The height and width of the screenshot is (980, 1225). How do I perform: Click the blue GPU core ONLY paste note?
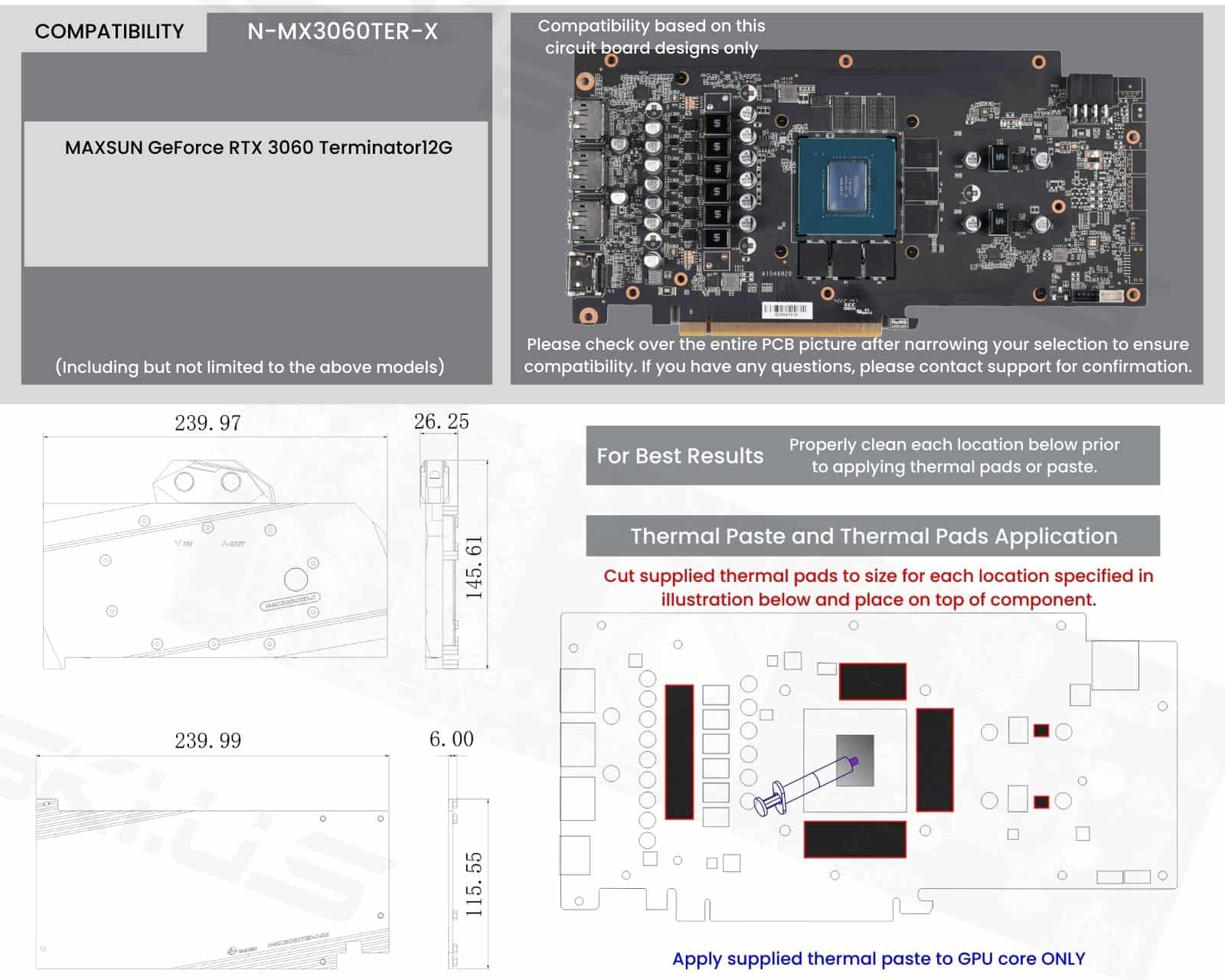(878, 959)
